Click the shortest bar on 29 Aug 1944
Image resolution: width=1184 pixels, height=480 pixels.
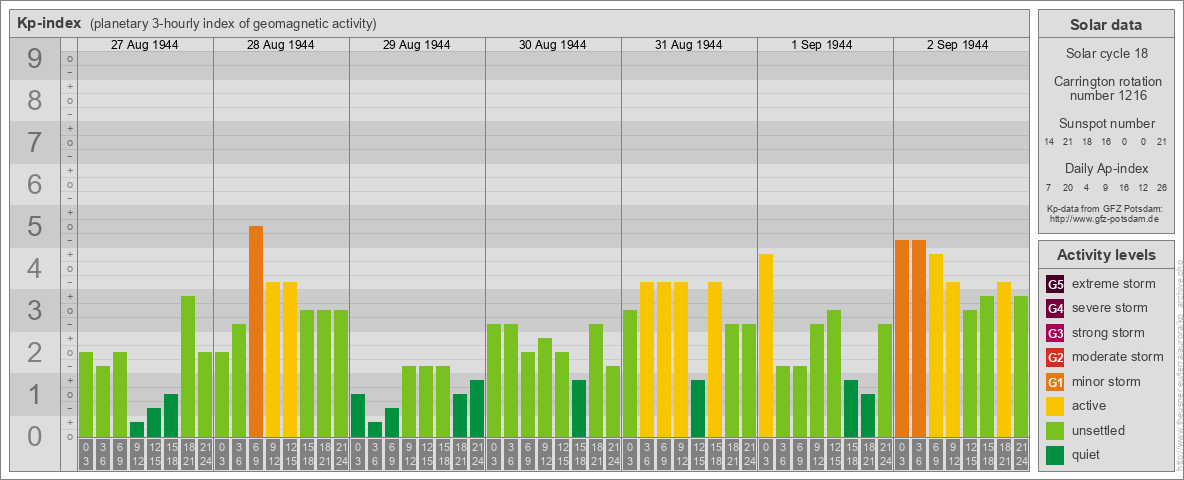(375, 429)
